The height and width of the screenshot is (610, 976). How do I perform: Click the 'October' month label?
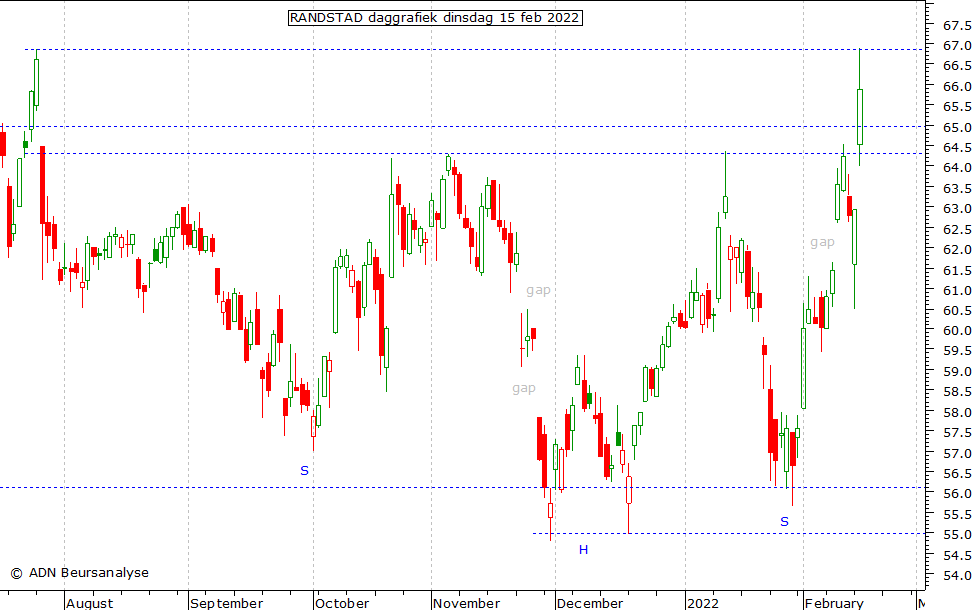[x=342, y=603]
